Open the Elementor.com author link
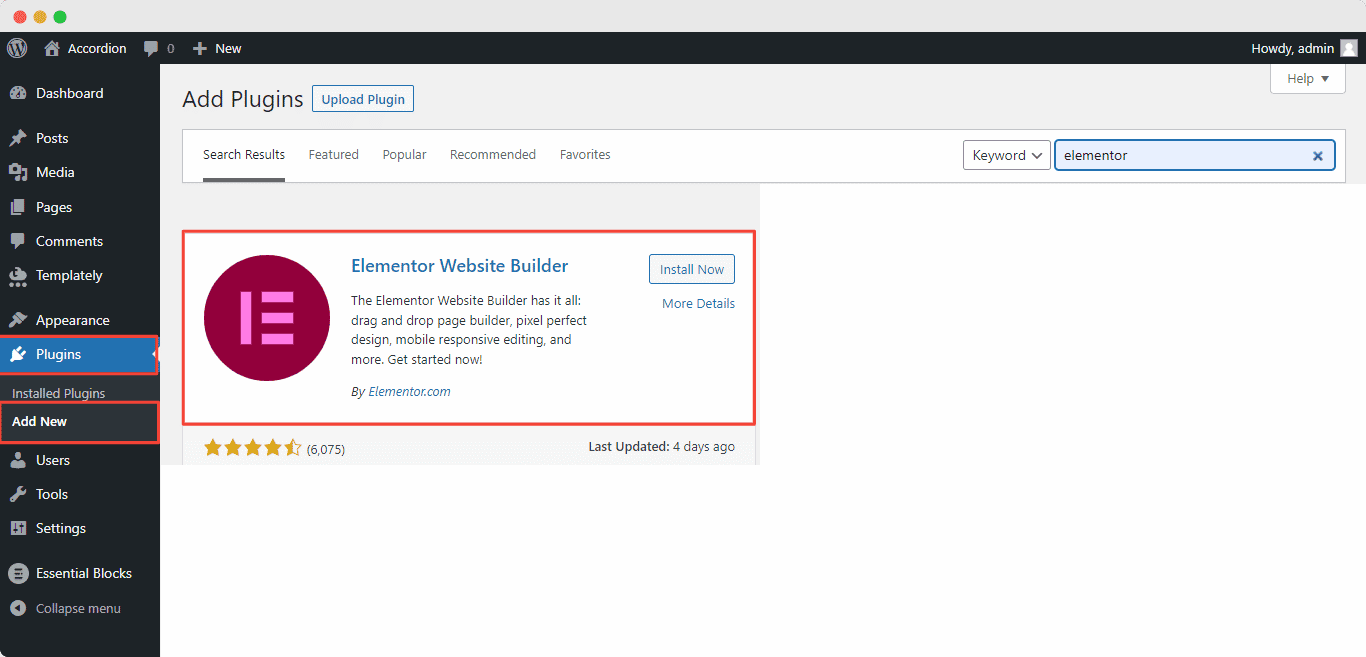 click(409, 392)
